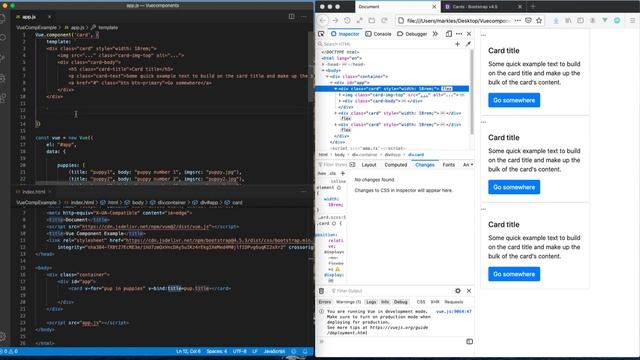Click the Firefox address bar URL
Image resolution: width=640 pixels, height=360 pixels.
pos(459,20)
